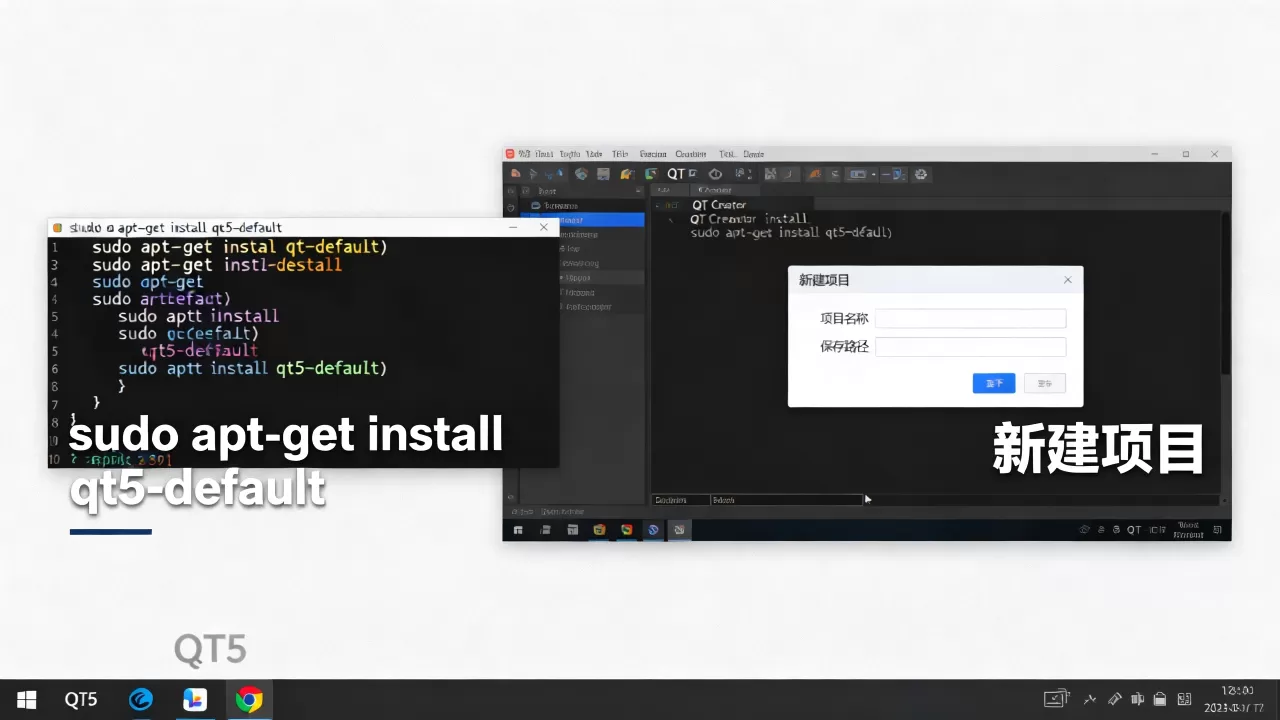Viewport: 1280px width, 720px height.
Task: Open the QT Creater tab in the editor
Action: [x=718, y=204]
